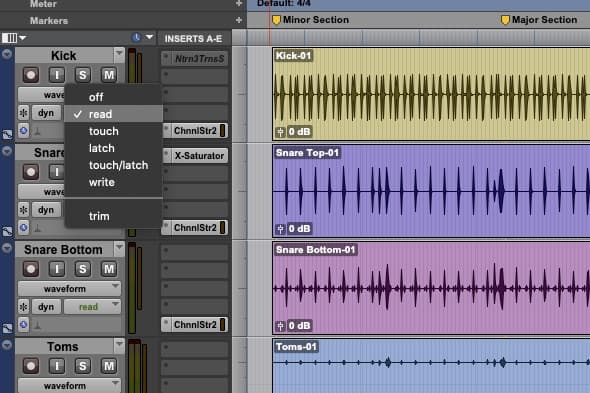Solo the Toms track
This screenshot has width=590, height=393.
[x=82, y=366]
